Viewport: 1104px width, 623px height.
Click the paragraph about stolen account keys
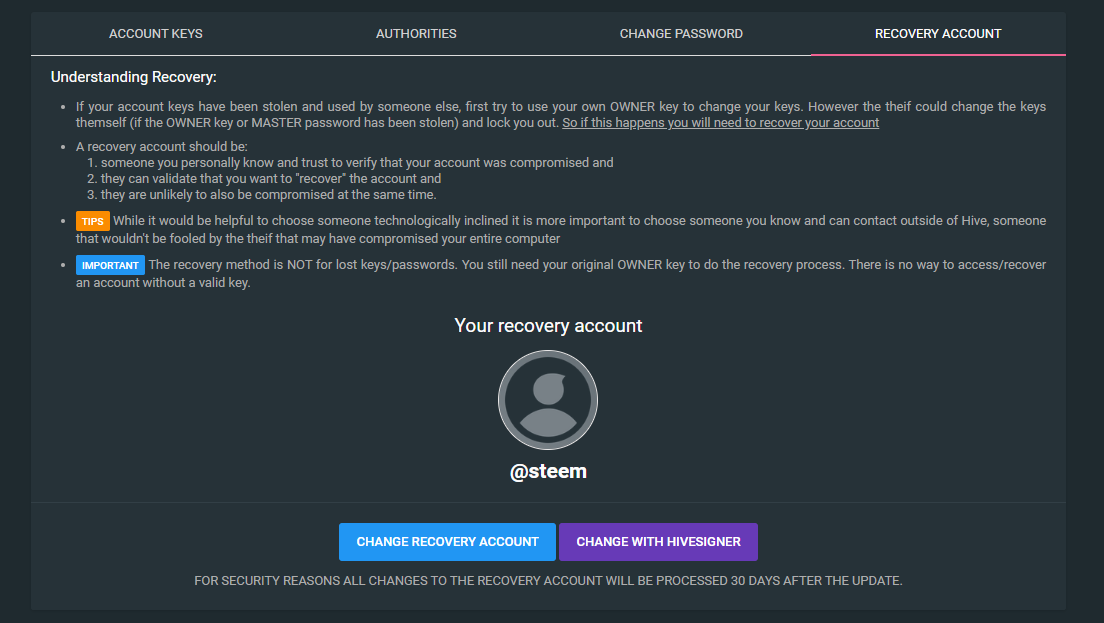pos(560,106)
